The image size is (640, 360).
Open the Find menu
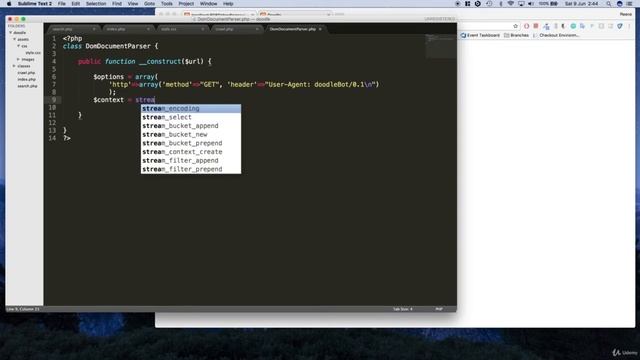click(117, 4)
